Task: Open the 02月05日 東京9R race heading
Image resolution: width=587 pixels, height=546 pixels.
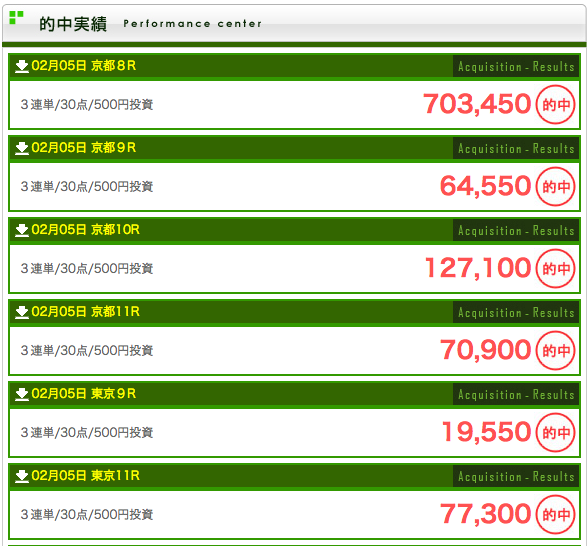Action: (84, 394)
